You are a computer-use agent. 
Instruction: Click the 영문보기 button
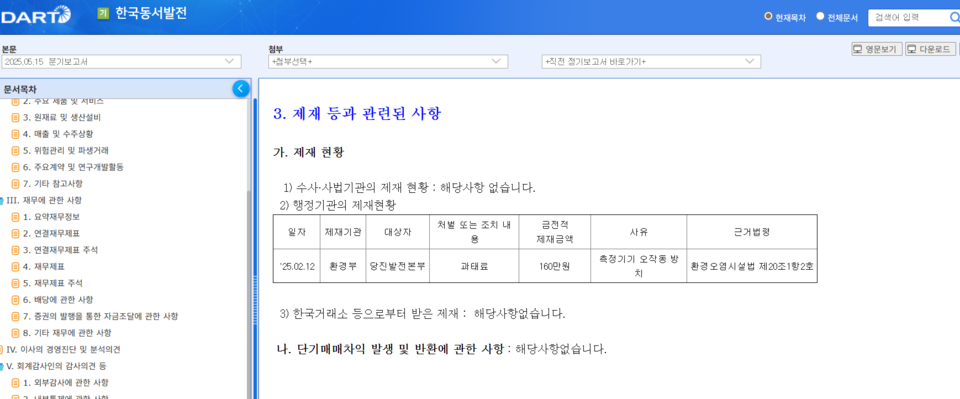tap(877, 49)
